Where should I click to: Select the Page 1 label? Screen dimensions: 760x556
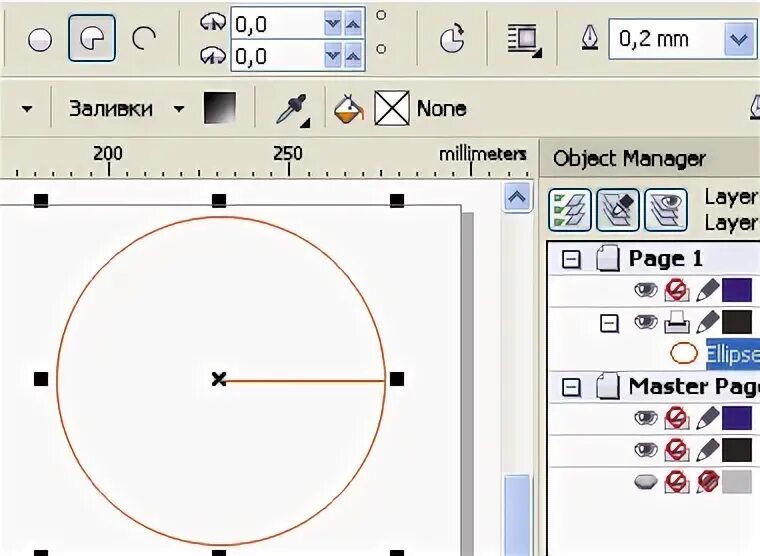click(665, 258)
